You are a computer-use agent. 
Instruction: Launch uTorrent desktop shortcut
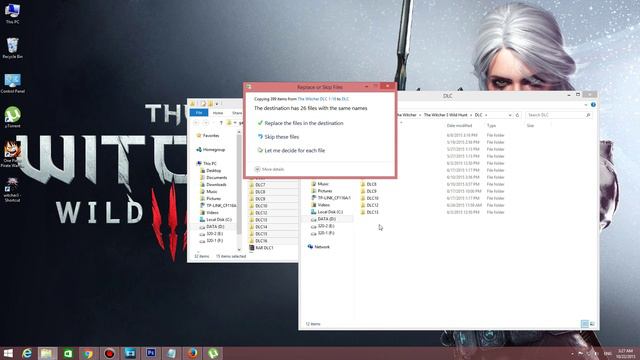[12, 118]
